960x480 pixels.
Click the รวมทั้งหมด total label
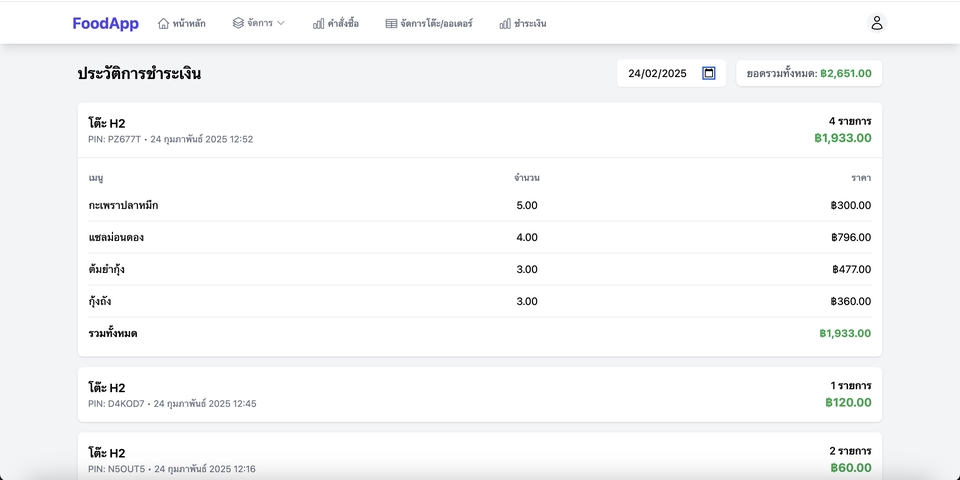click(113, 334)
